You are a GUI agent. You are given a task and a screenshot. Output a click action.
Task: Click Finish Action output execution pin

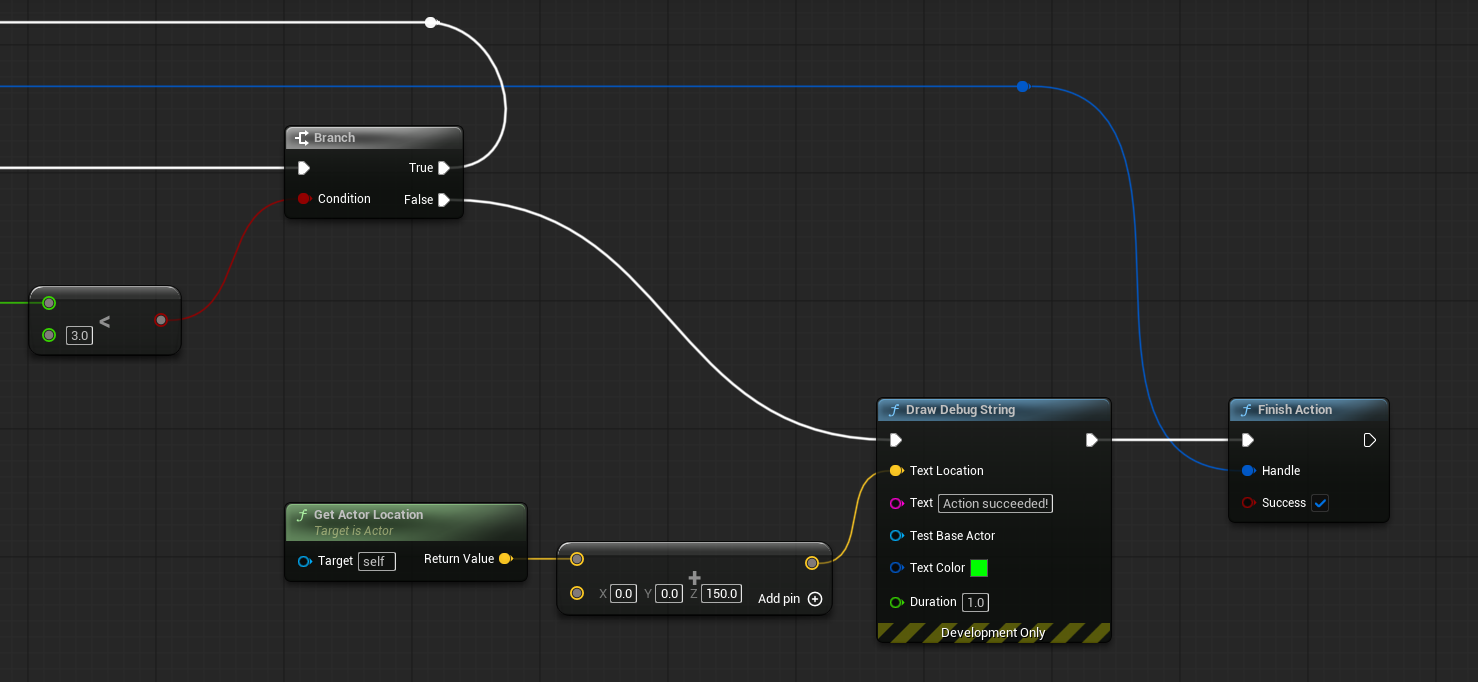point(1370,440)
